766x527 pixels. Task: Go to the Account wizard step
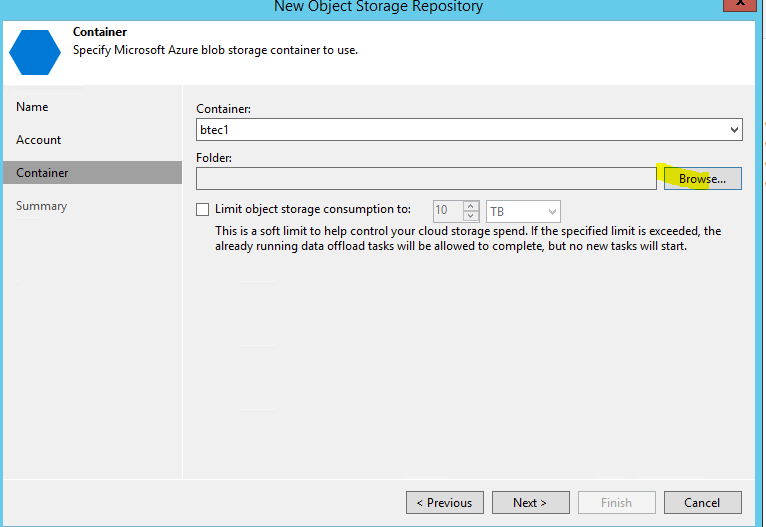(39, 140)
